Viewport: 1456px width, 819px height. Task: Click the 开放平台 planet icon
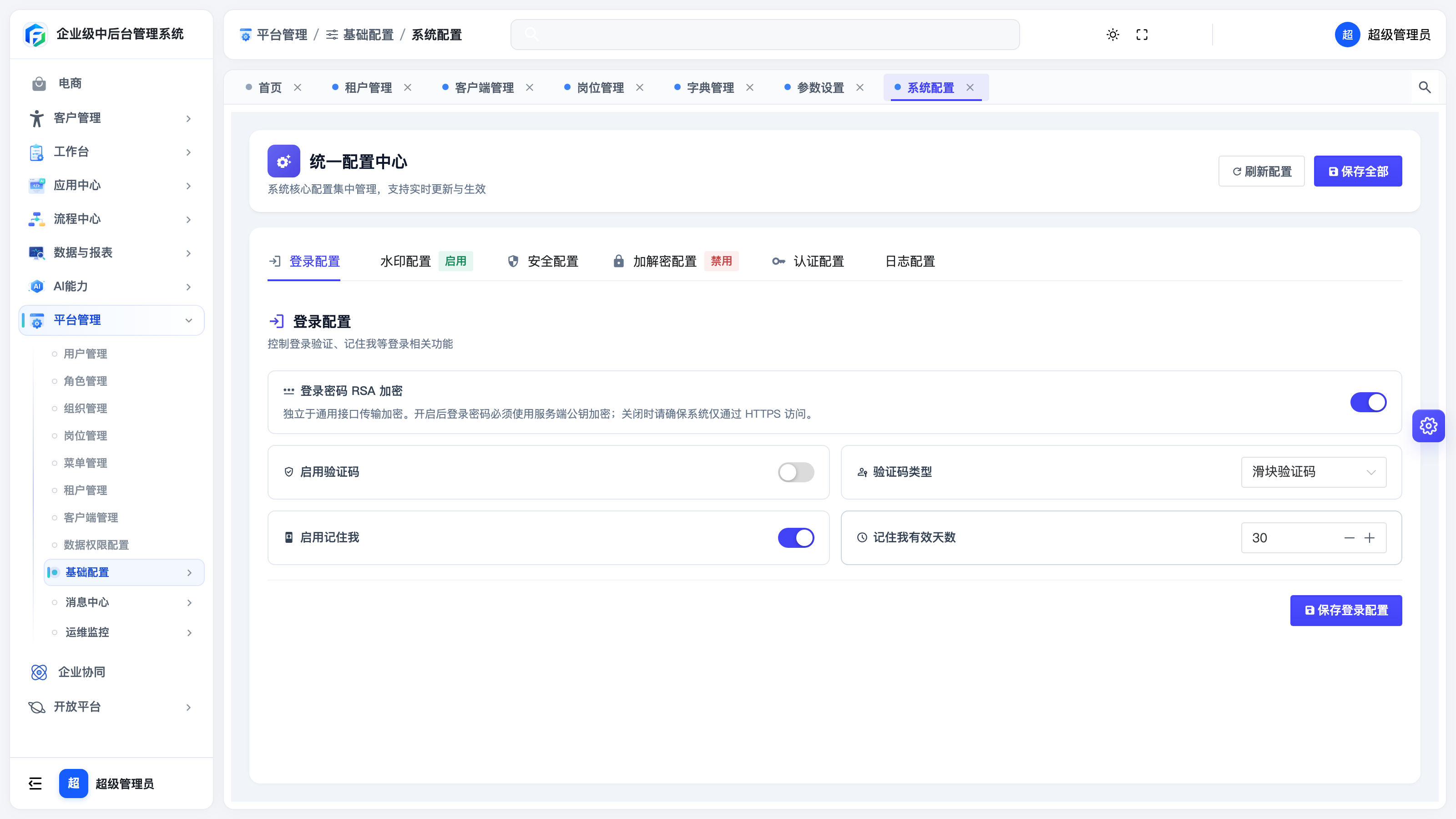(x=37, y=707)
